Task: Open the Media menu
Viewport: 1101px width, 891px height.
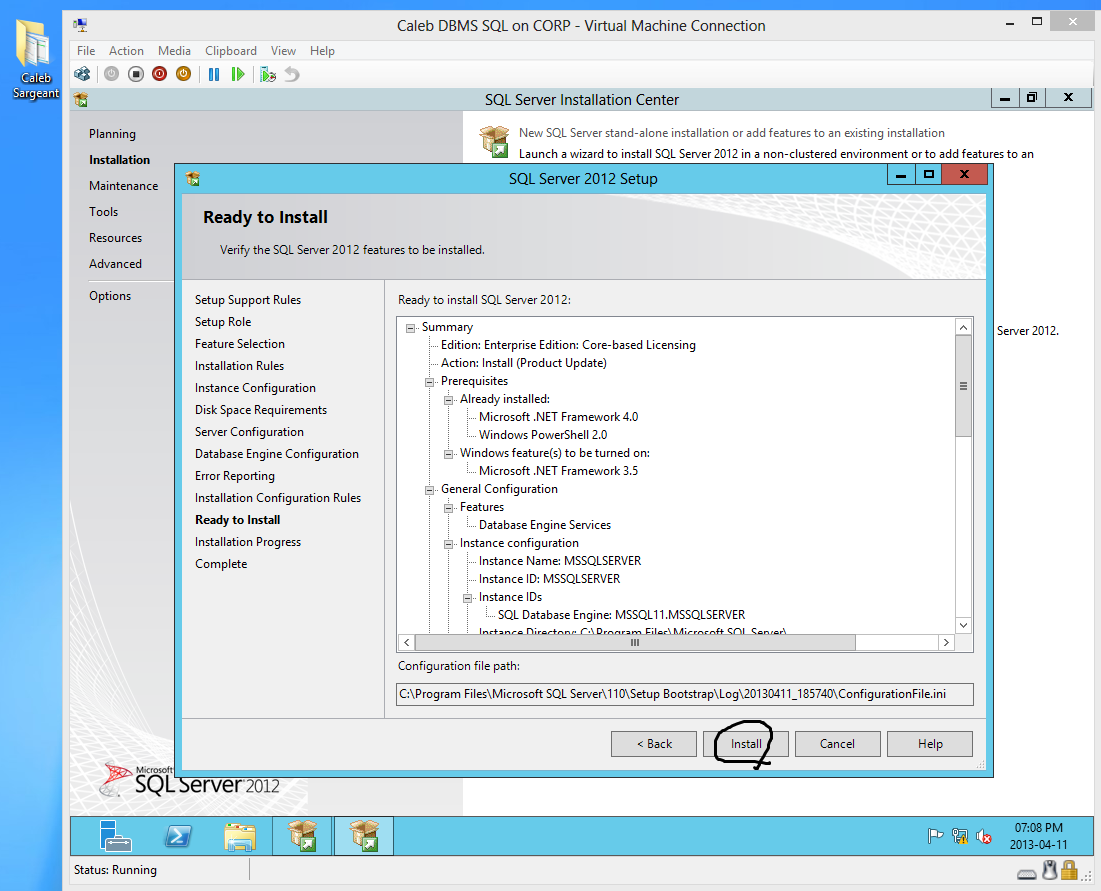Action: coord(174,51)
